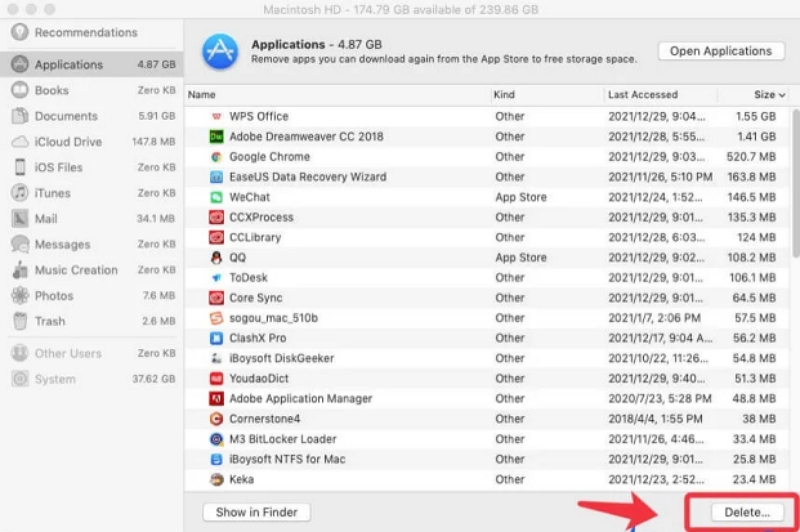The image size is (800, 532).
Task: Click the App Store icon in header
Action: (x=220, y=52)
